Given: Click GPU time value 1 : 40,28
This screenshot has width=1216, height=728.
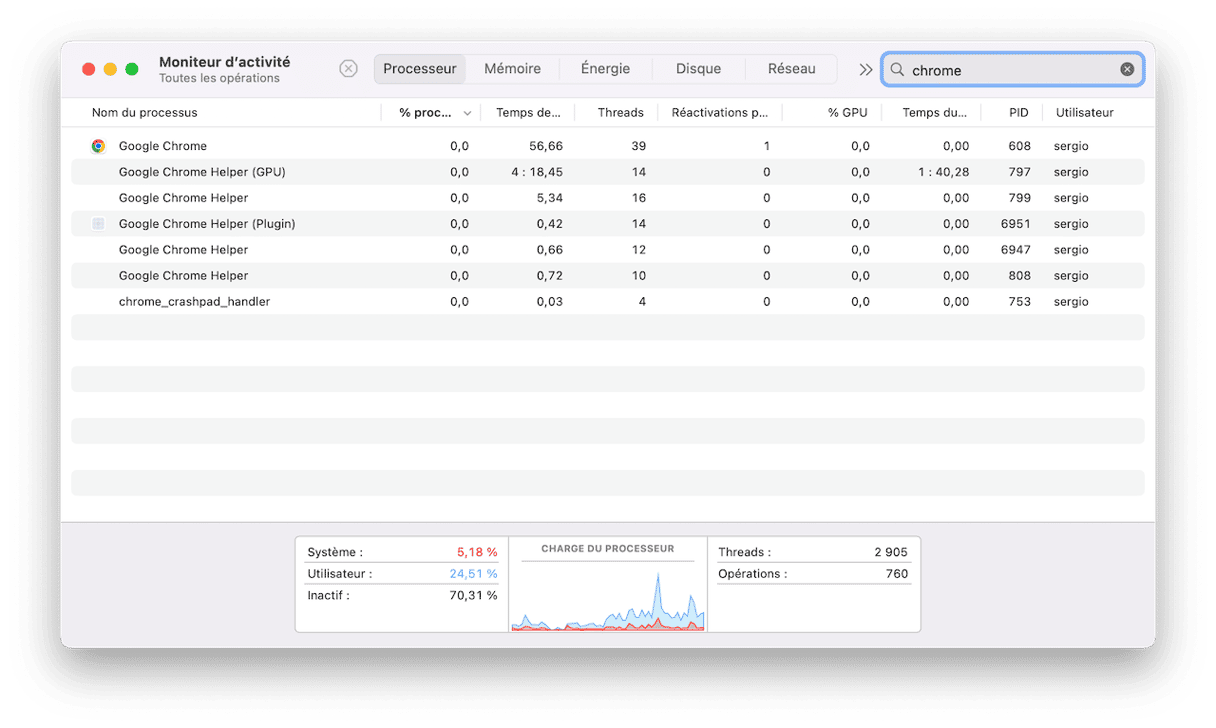Looking at the screenshot, I should pos(943,172).
